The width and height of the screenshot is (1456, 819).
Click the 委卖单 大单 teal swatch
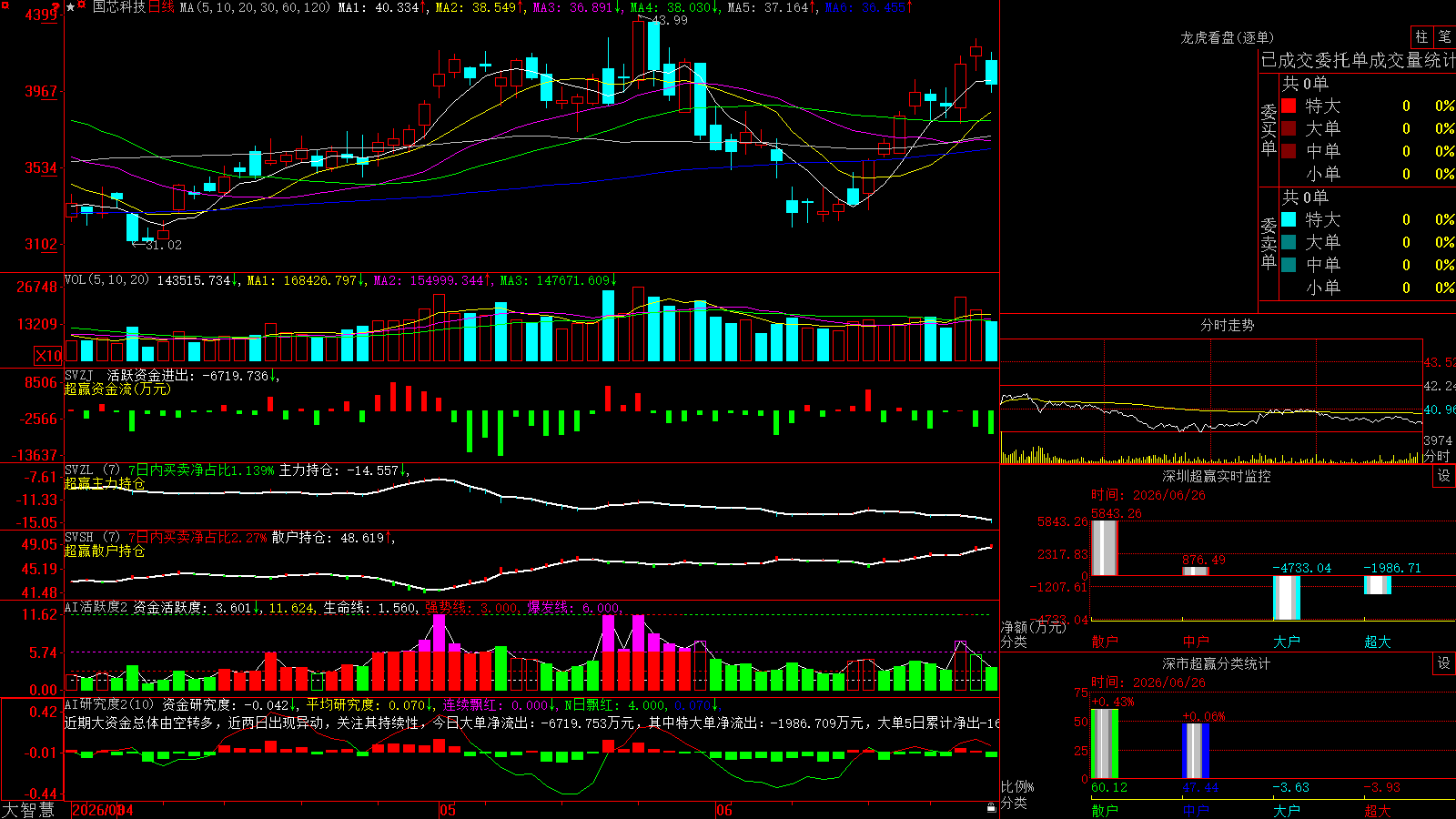tap(1289, 242)
